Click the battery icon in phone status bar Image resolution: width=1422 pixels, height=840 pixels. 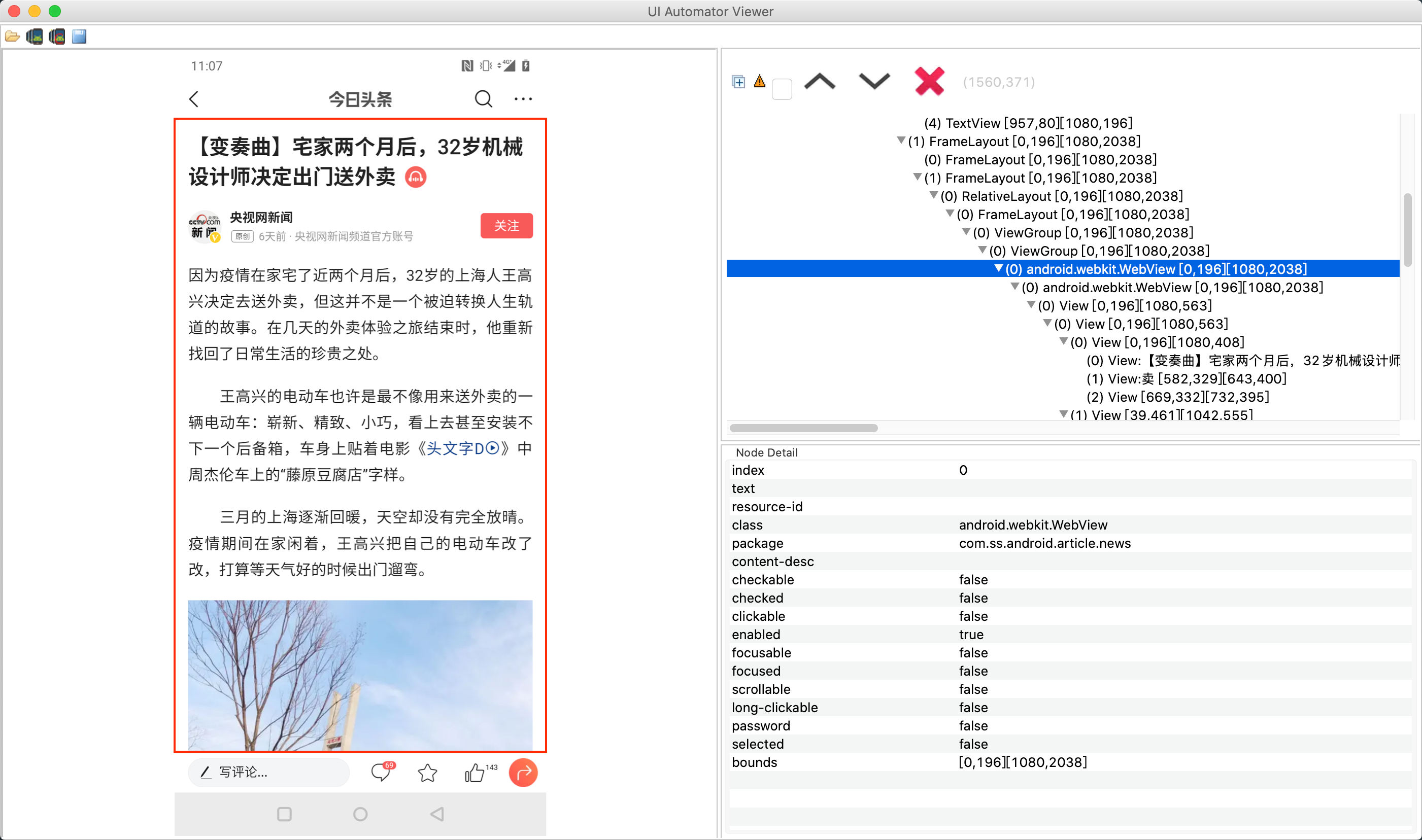pyautogui.click(x=526, y=65)
